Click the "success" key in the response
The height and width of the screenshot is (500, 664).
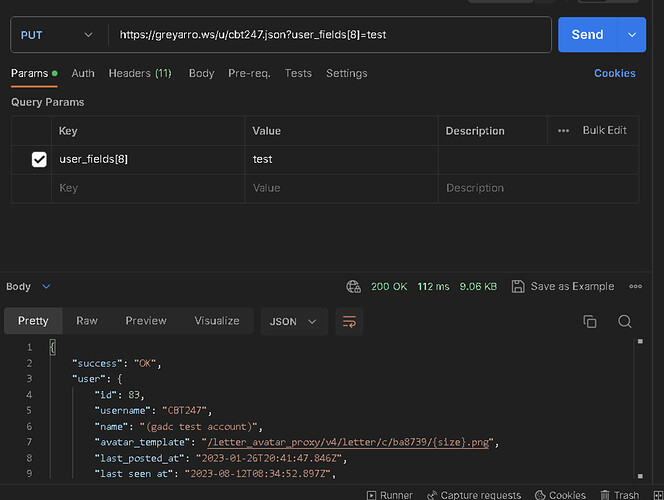[x=97, y=364]
